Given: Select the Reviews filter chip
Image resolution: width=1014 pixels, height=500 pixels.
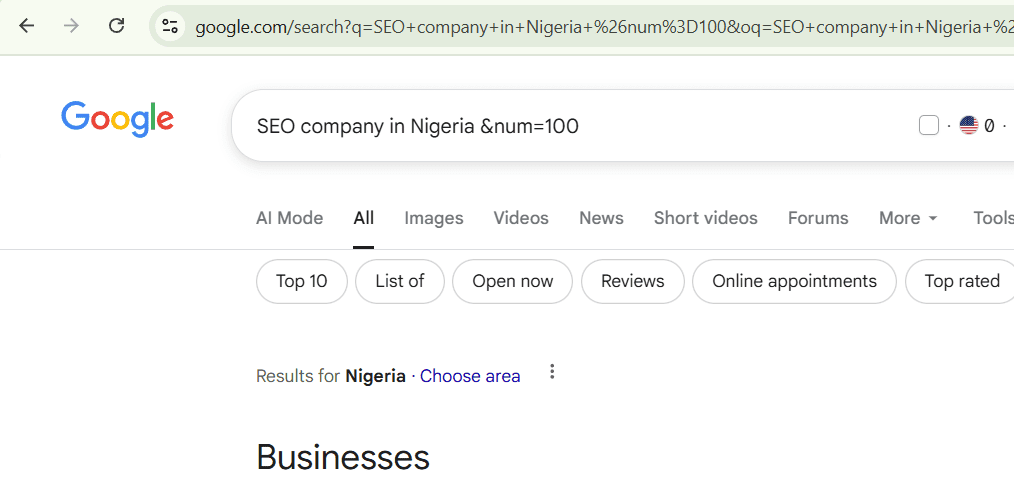Looking at the screenshot, I should tap(632, 281).
